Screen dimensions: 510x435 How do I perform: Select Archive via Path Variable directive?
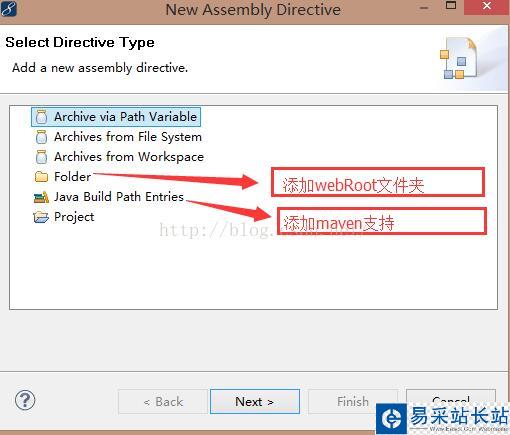[125, 117]
